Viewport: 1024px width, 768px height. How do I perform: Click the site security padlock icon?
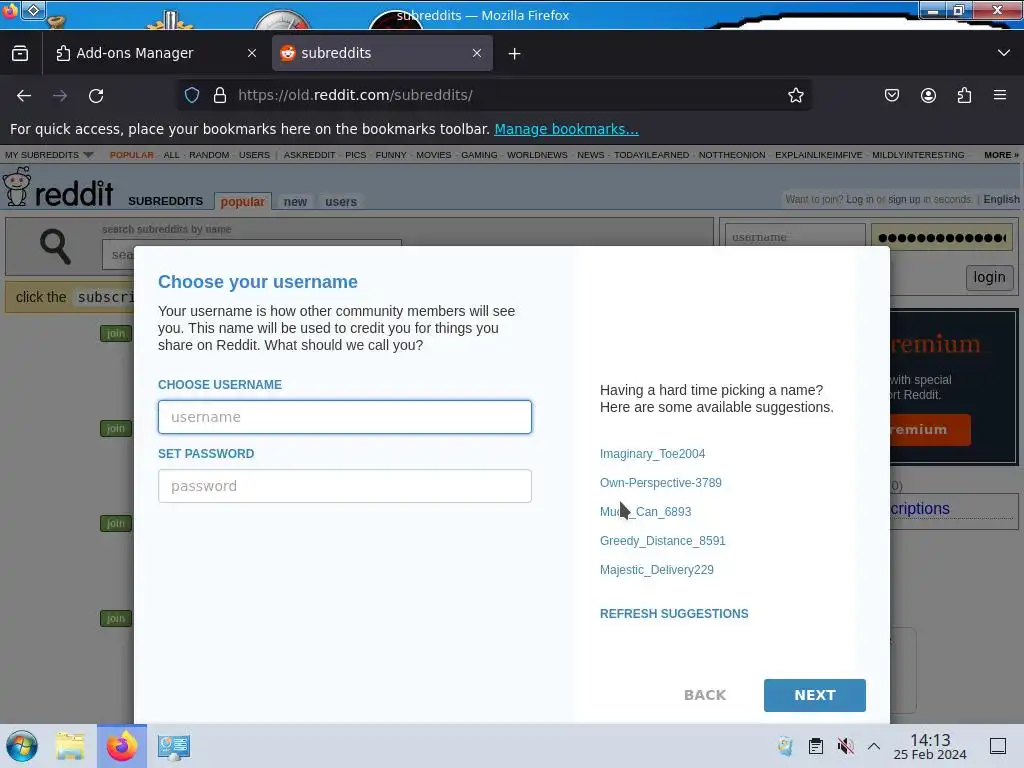(220, 95)
